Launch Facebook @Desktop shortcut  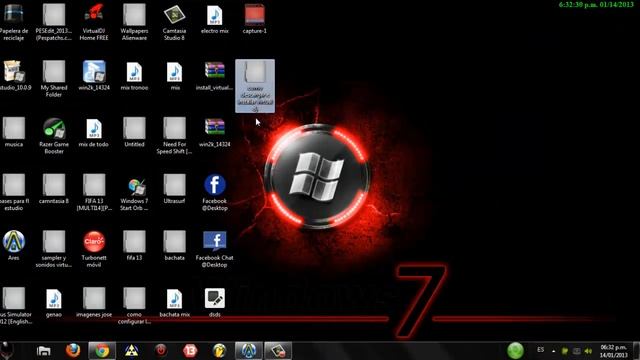tap(215, 192)
